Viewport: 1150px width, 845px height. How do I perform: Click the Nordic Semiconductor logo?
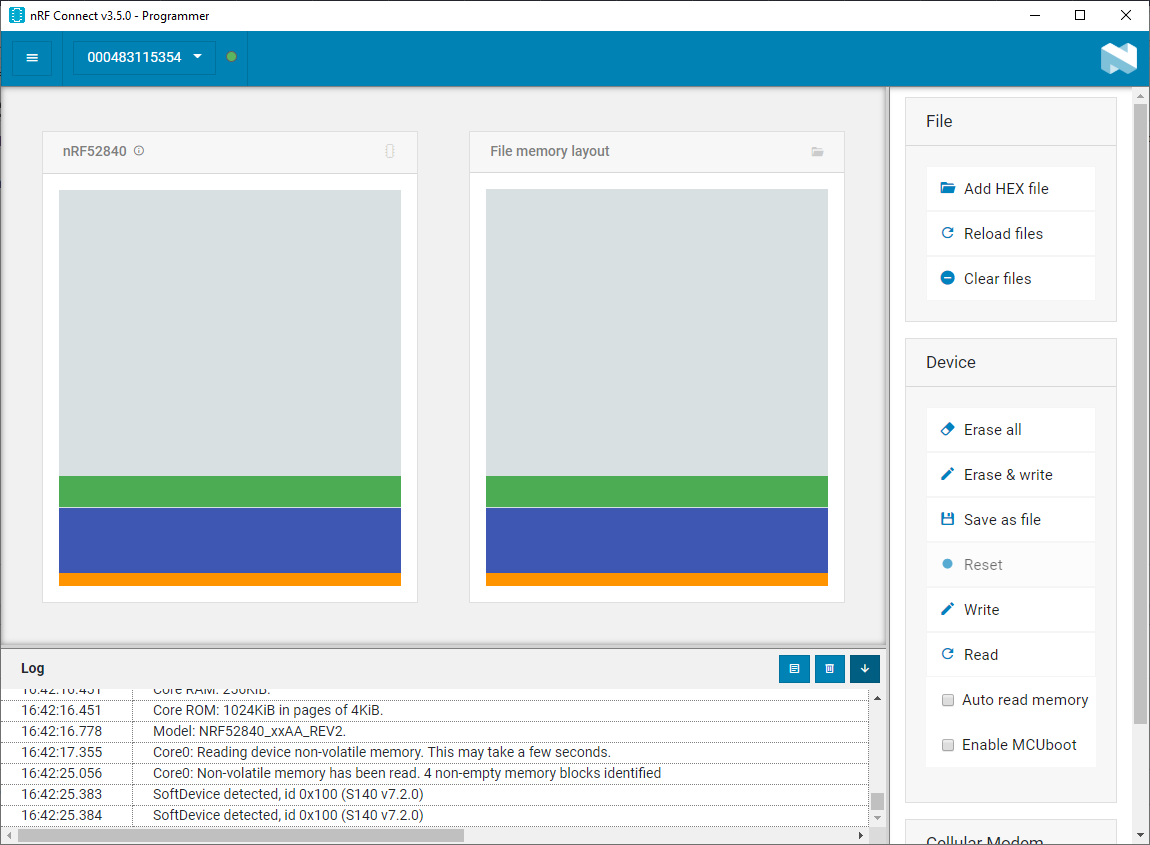click(1118, 58)
